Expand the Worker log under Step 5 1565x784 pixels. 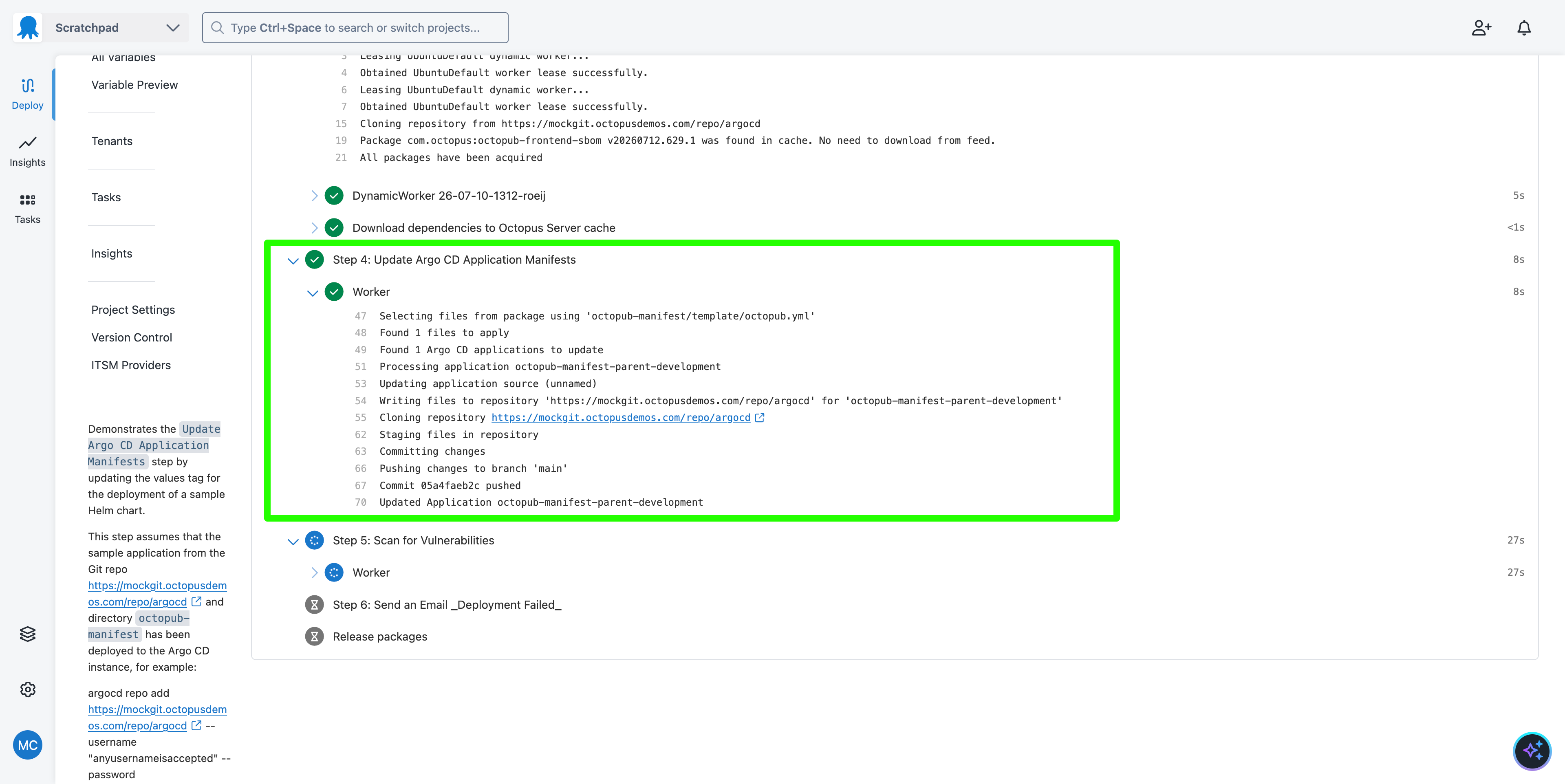click(x=314, y=573)
